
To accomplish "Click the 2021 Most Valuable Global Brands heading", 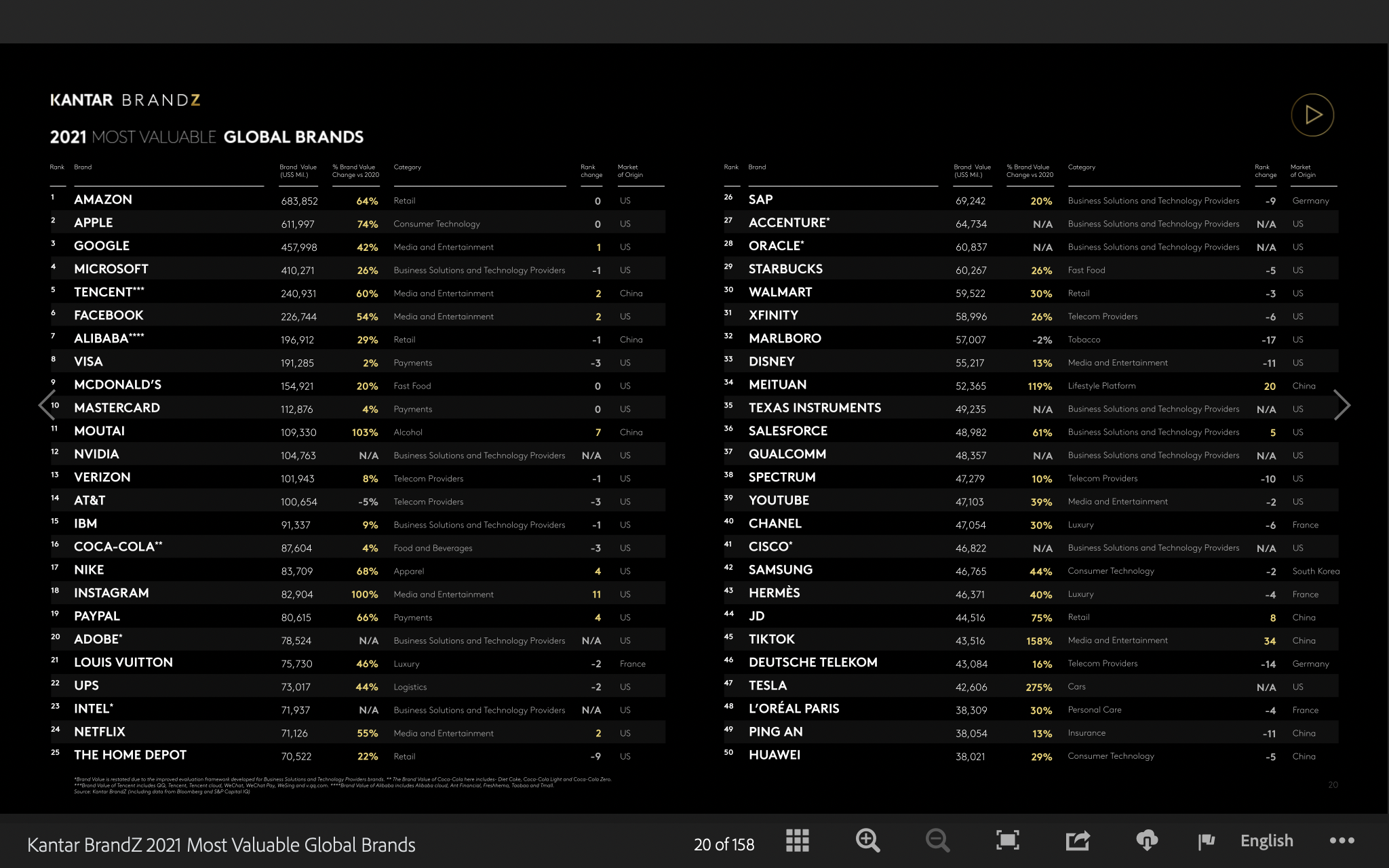I will (x=207, y=137).
